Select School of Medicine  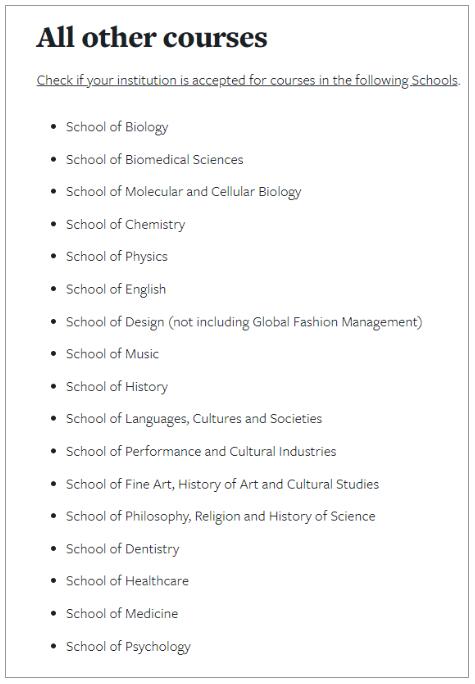122,614
